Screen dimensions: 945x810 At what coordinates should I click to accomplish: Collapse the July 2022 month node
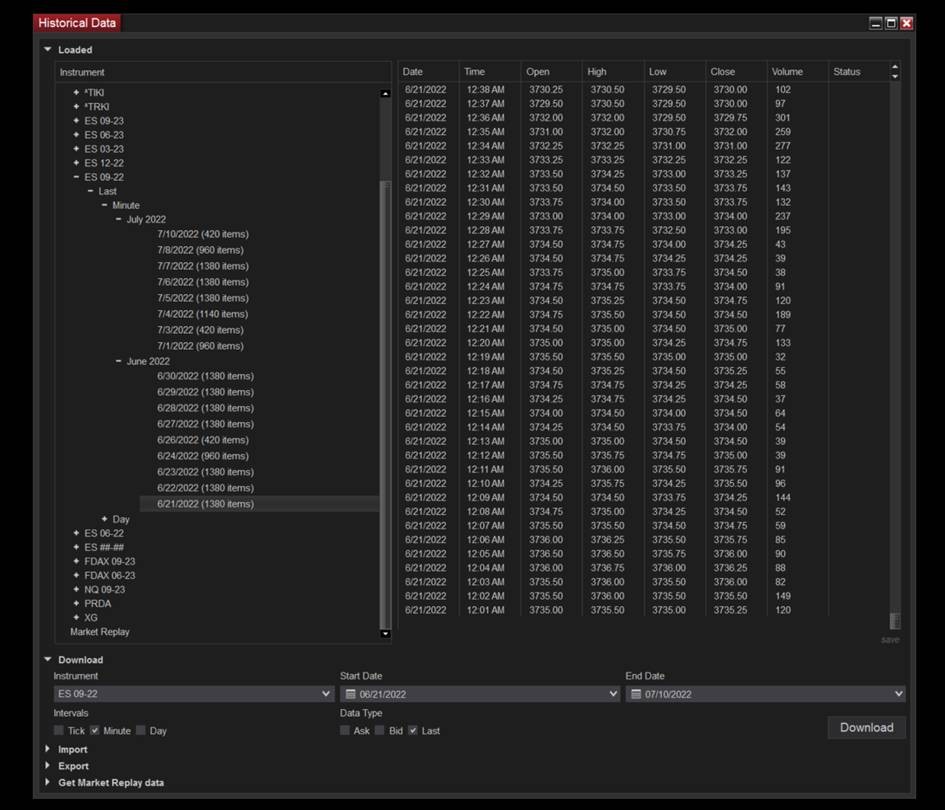pyautogui.click(x=118, y=219)
